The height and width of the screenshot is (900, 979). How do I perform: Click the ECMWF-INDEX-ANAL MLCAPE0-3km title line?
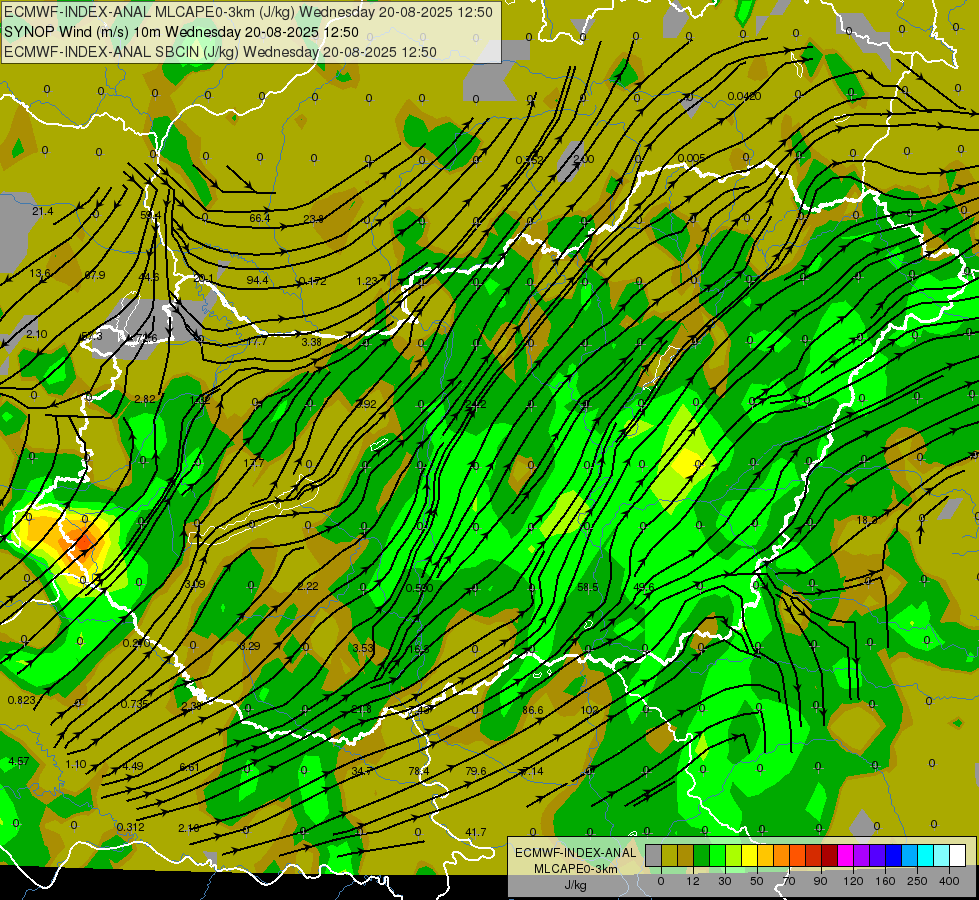coord(248,12)
